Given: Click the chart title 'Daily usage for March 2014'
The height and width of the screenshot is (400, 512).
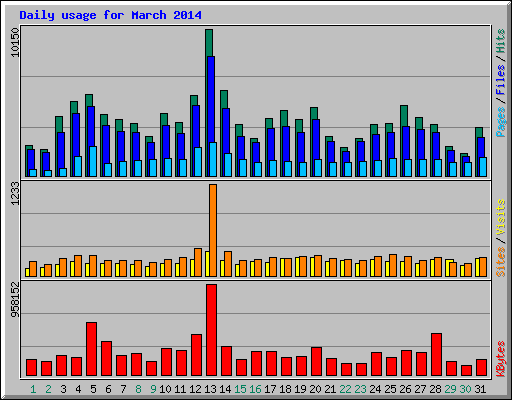Looking at the screenshot, I should 110,15.
